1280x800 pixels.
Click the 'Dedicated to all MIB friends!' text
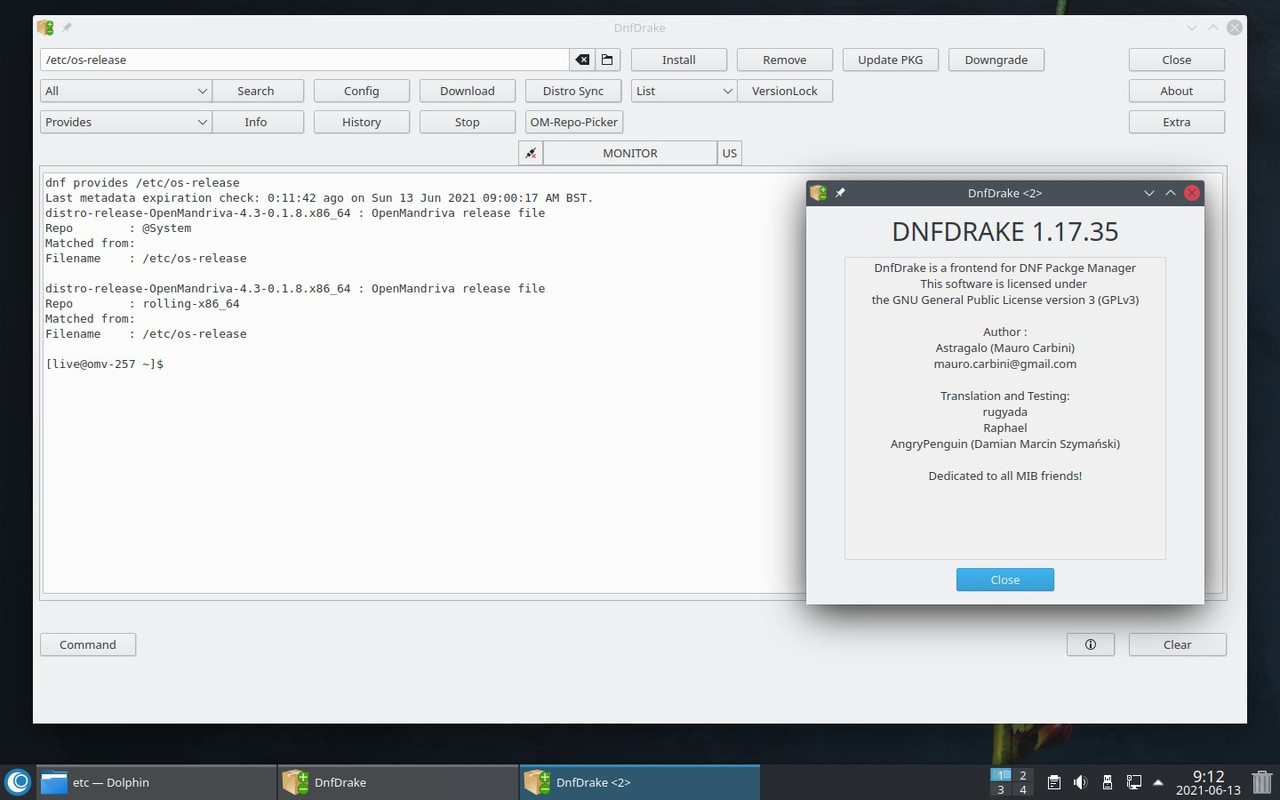click(1005, 476)
